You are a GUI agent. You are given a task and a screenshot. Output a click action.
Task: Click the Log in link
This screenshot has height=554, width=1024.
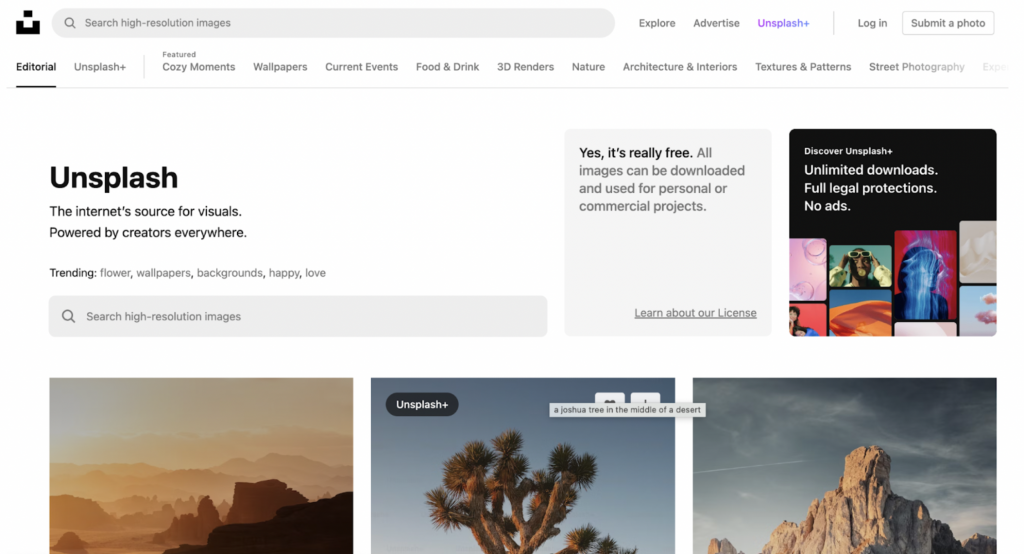tap(872, 23)
